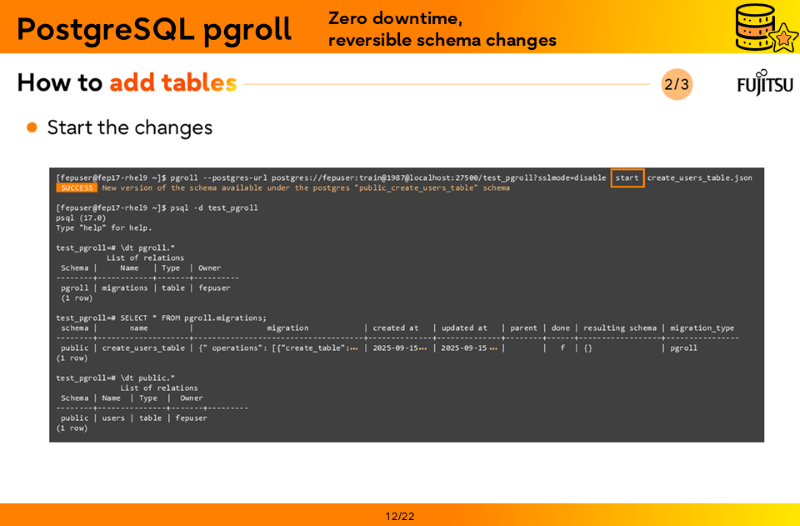Click the 2/3 step indicator badge

tap(676, 84)
